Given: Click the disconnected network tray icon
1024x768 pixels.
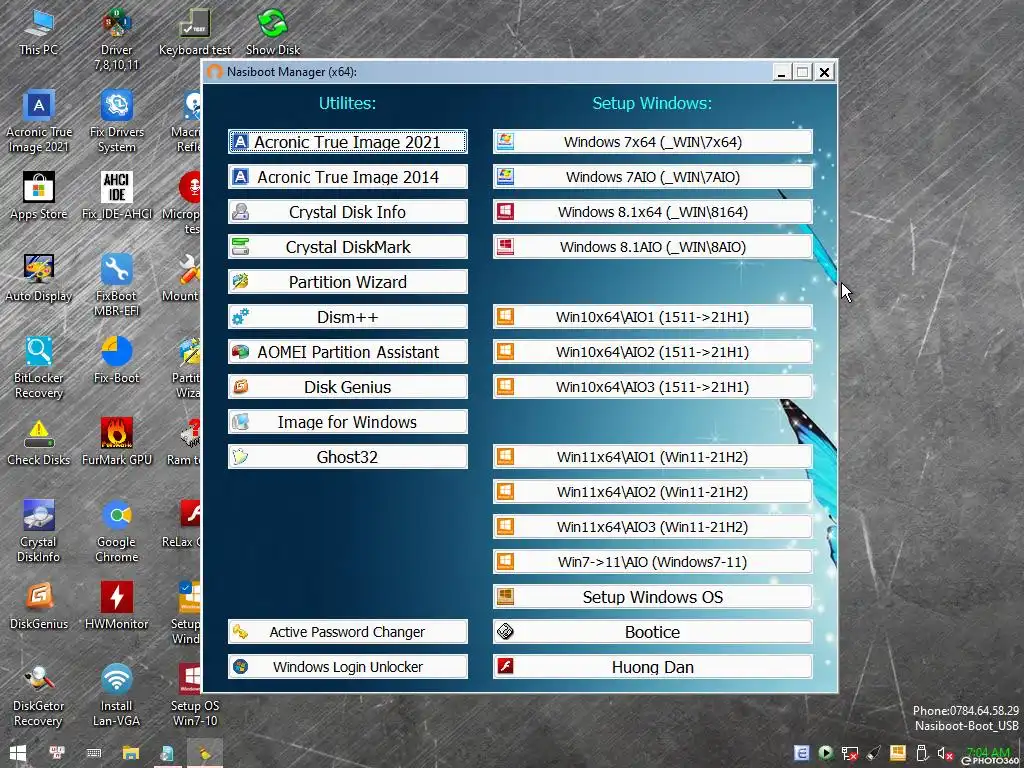Looking at the screenshot, I should [x=849, y=754].
